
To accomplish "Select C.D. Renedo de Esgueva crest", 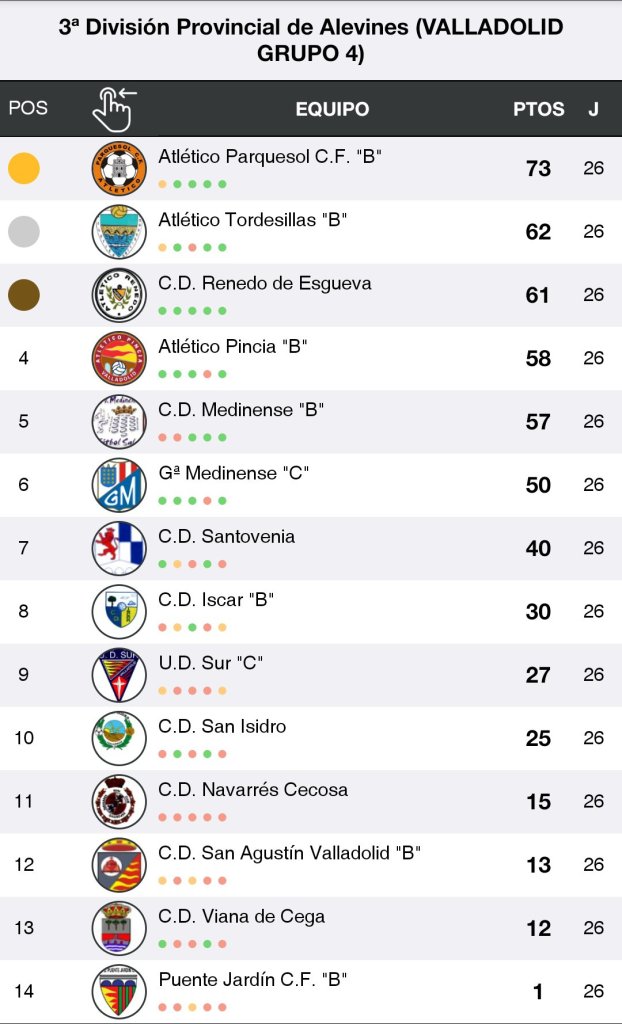I will [x=119, y=295].
